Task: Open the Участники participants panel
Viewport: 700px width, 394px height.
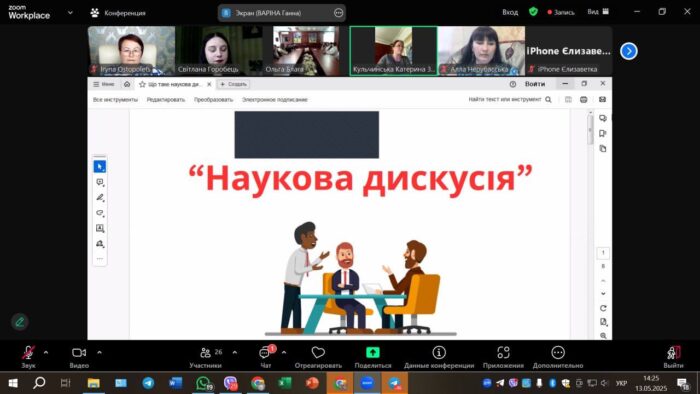Action: click(x=206, y=357)
